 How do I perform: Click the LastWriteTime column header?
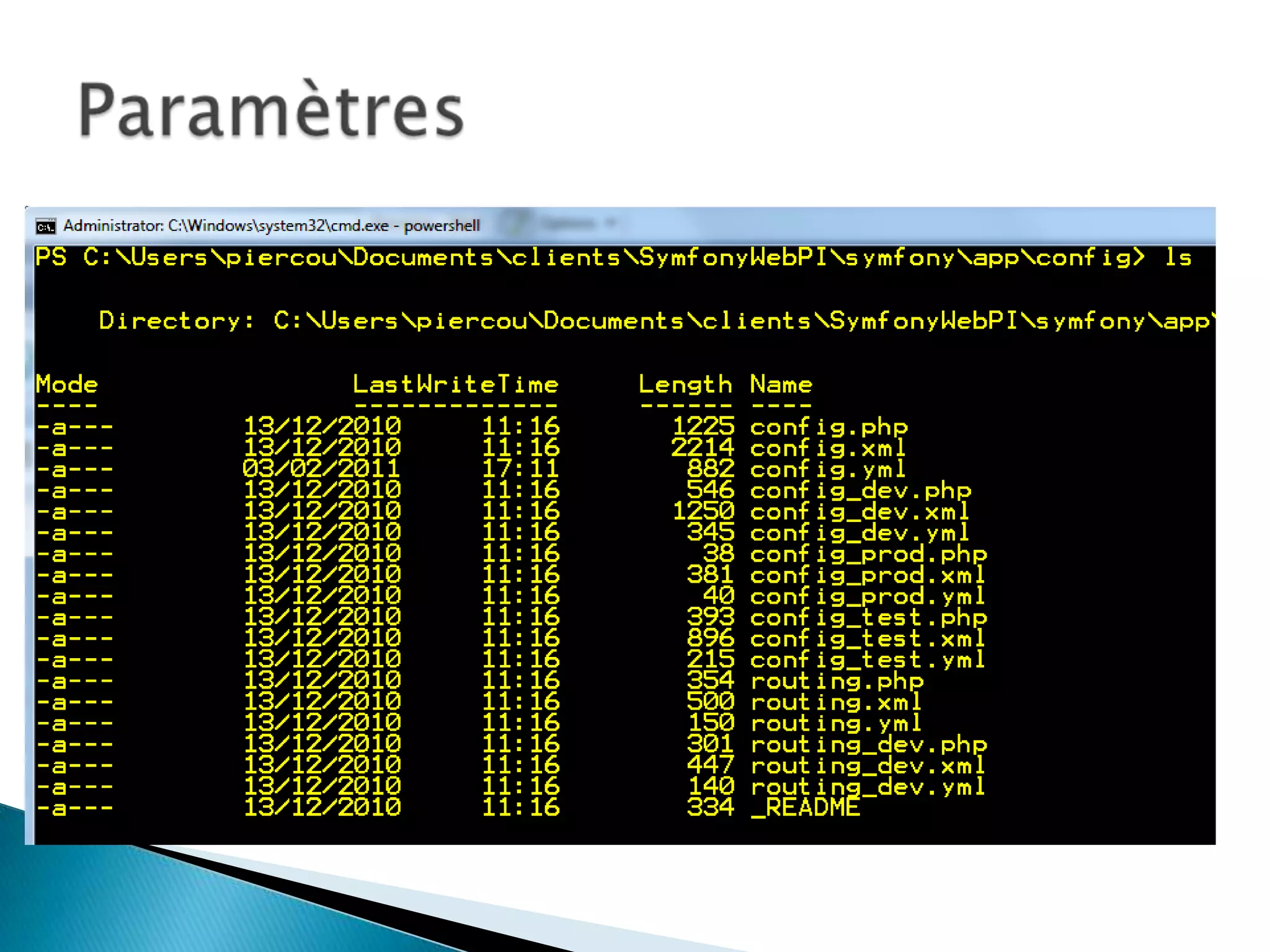coord(456,384)
